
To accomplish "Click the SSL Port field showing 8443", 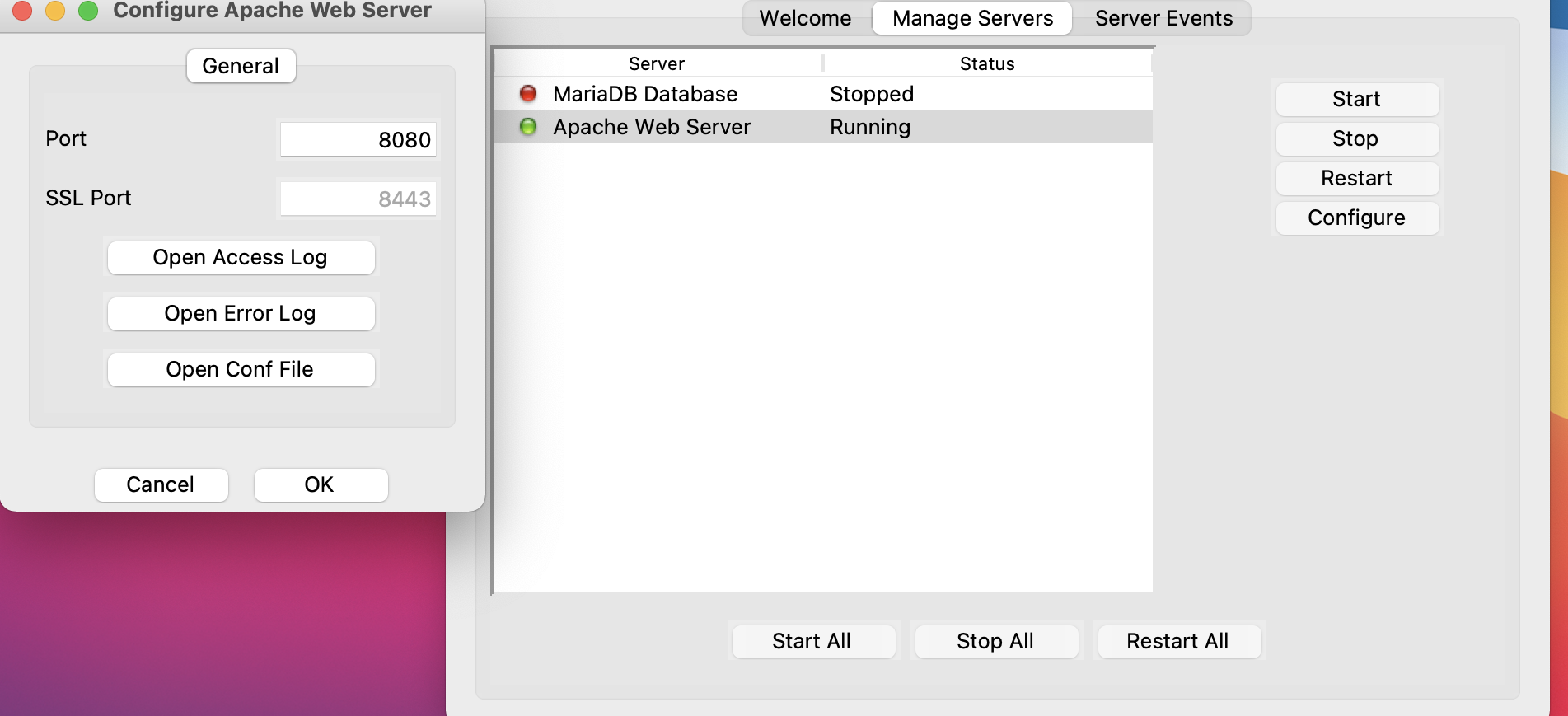I will (358, 199).
